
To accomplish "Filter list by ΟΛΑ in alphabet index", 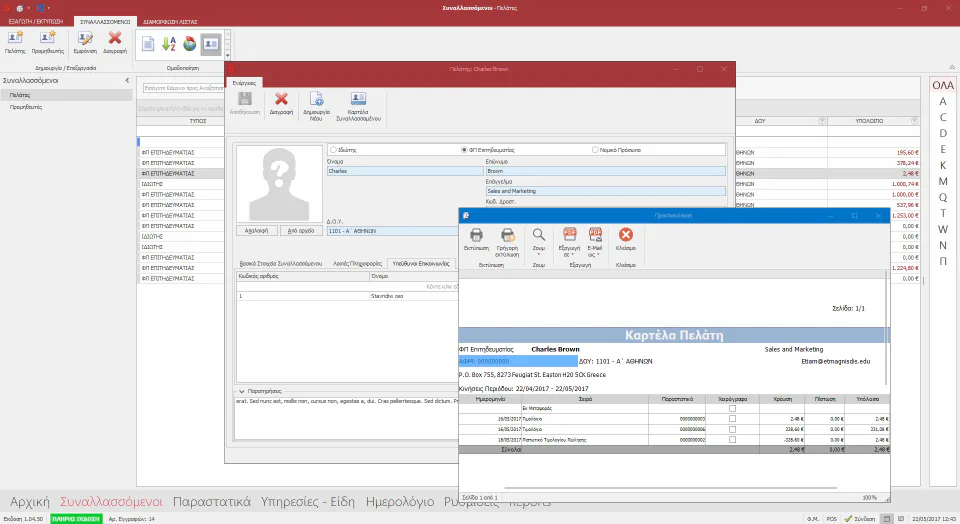I will pos(943,85).
